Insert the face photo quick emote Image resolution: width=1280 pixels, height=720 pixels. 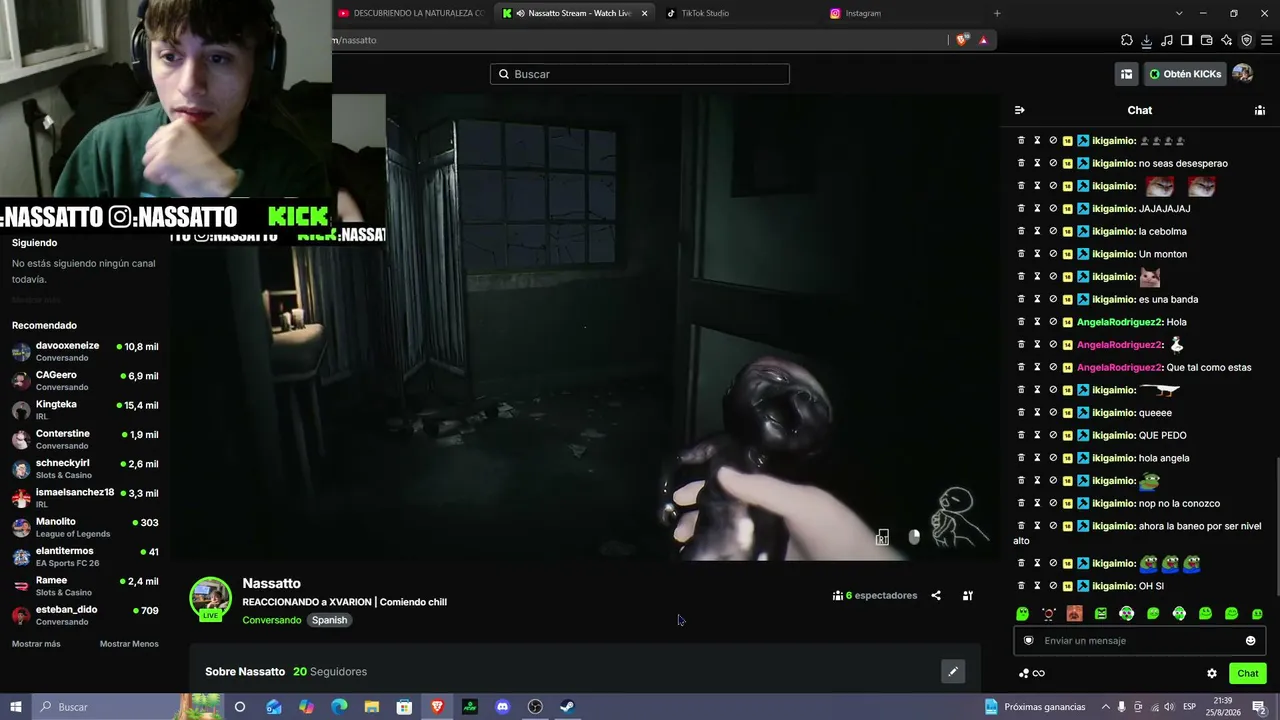(x=1074, y=613)
